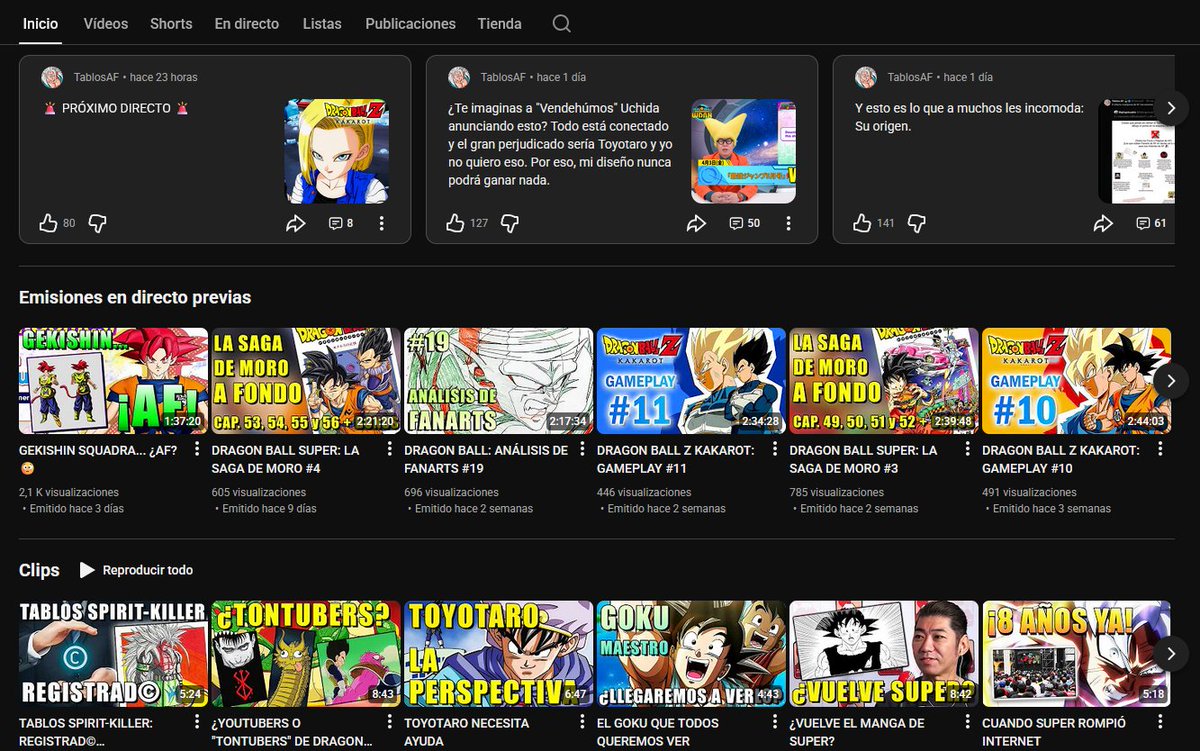Open options menu of Vendehúmos Uchida post
This screenshot has height=751, width=1200.
(789, 223)
